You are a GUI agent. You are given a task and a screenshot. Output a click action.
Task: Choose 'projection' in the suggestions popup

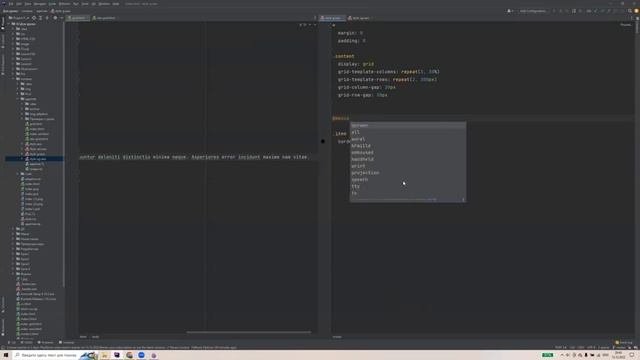[407, 173]
